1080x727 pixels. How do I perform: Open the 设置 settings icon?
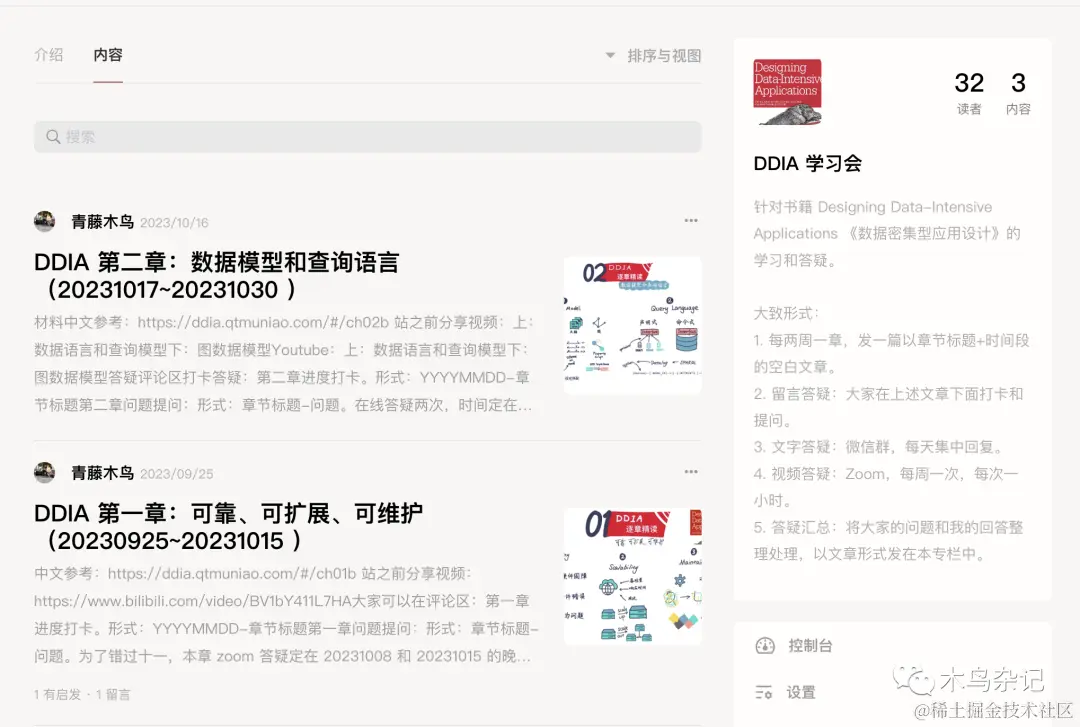tap(764, 690)
